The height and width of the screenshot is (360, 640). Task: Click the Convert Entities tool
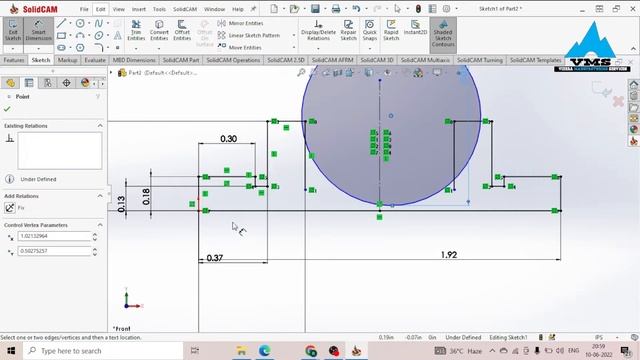[159, 30]
